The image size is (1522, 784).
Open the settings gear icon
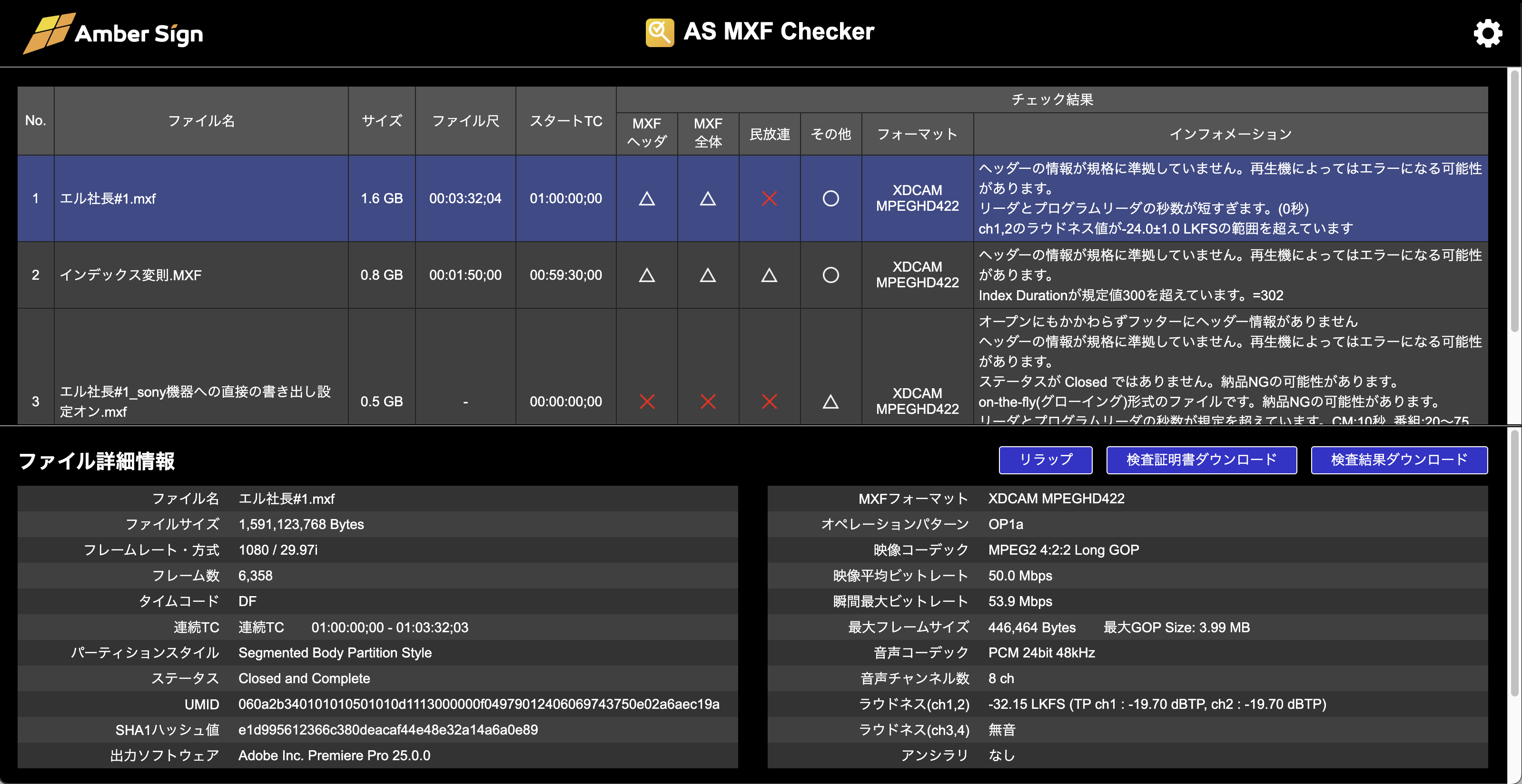point(1488,33)
